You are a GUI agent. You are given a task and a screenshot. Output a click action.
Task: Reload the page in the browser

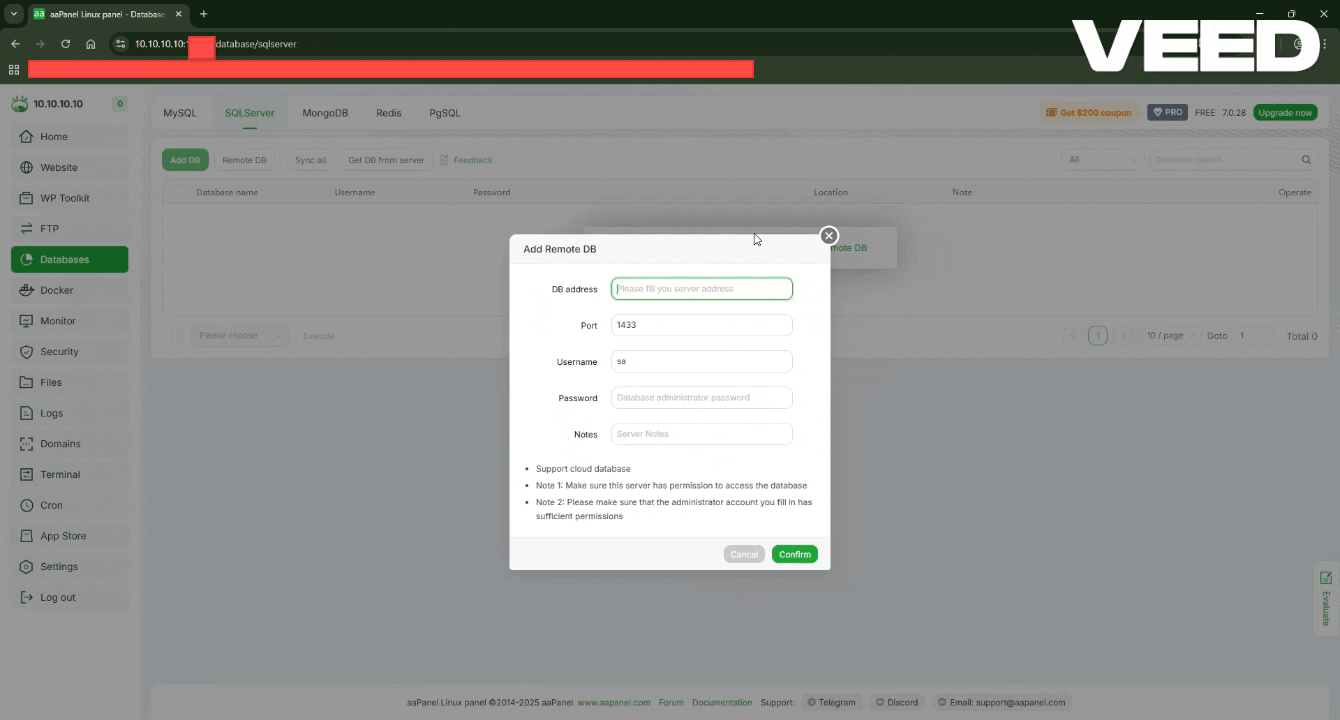pyautogui.click(x=65, y=44)
